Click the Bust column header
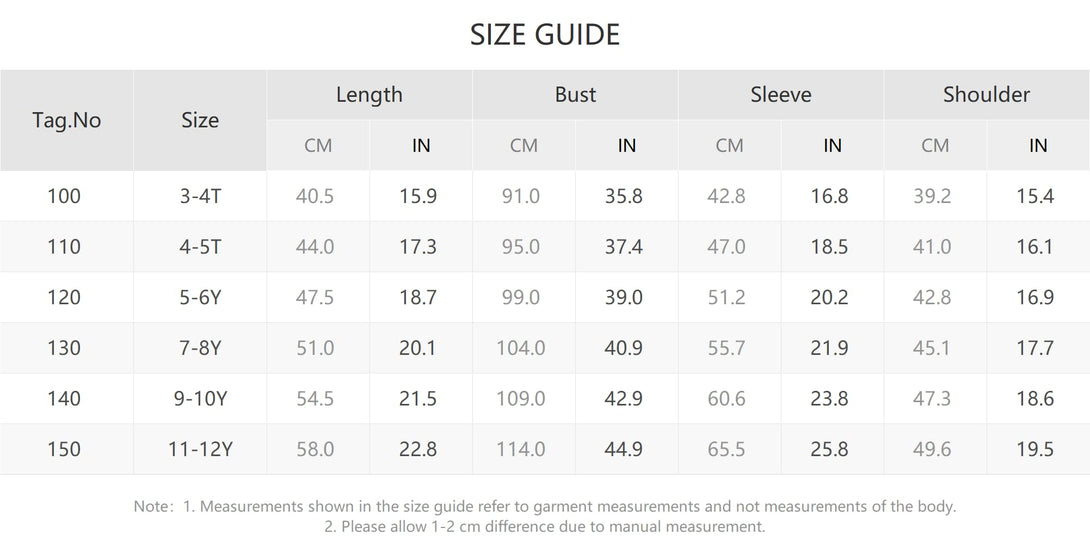This screenshot has height=559, width=1090. (x=575, y=95)
